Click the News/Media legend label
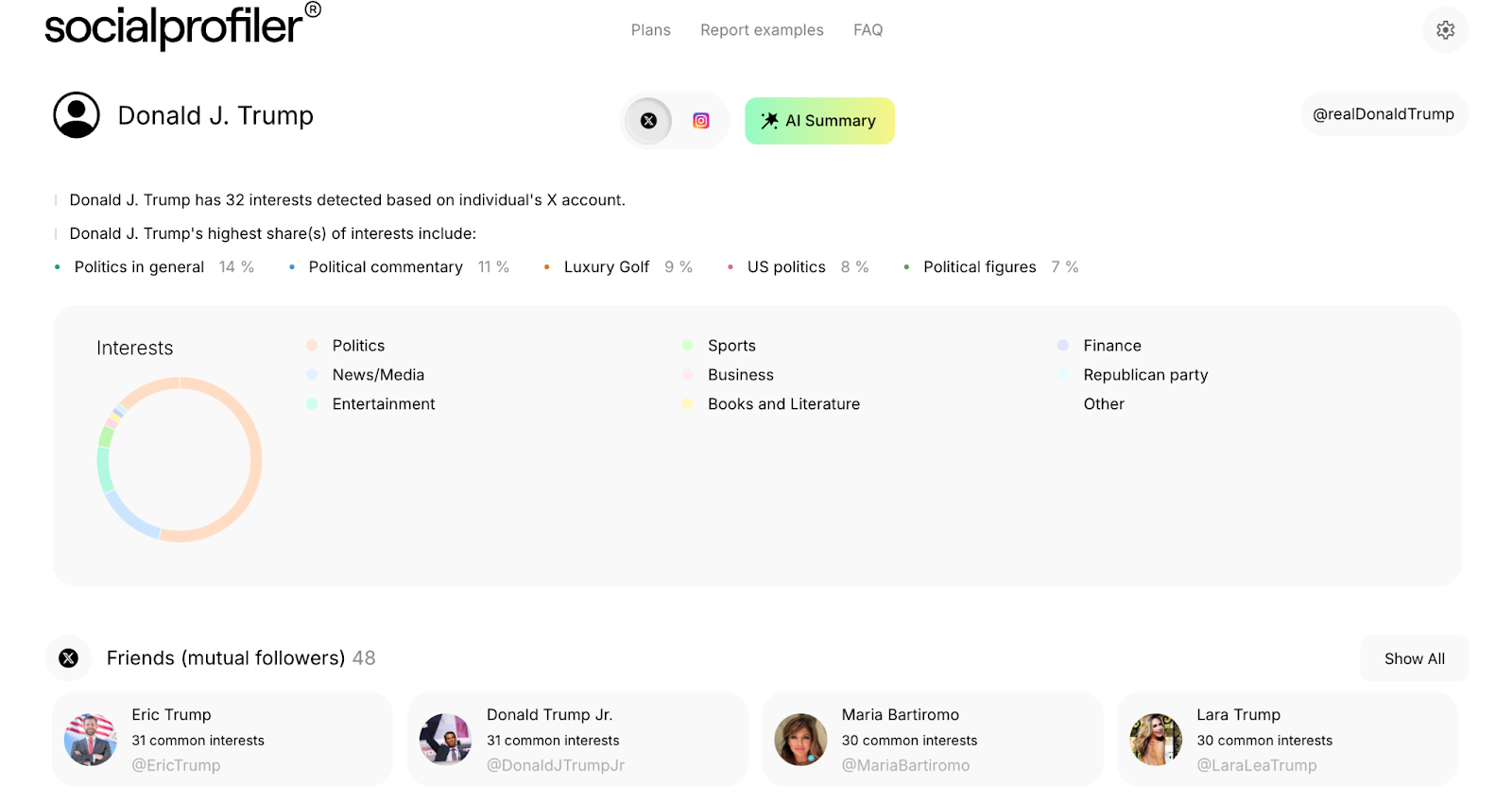Viewport: 1512px width, 802px height. click(378, 375)
